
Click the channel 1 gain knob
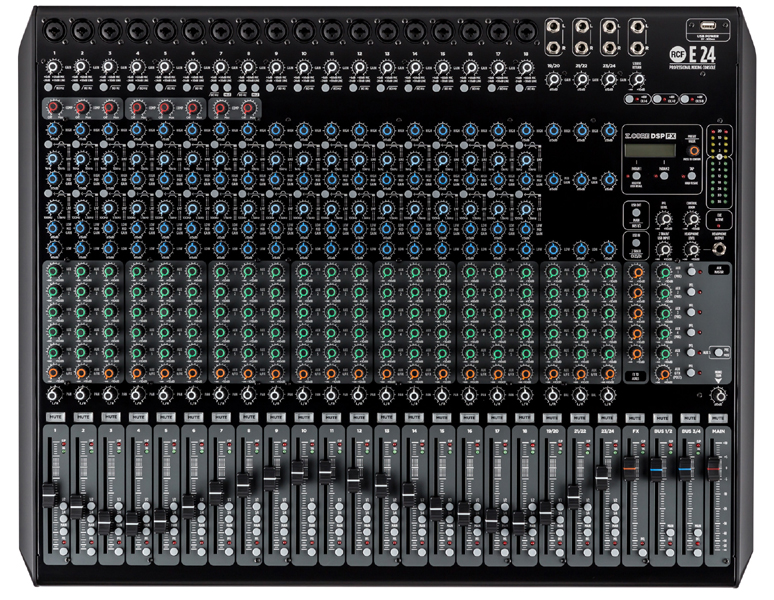pyautogui.click(x=52, y=68)
